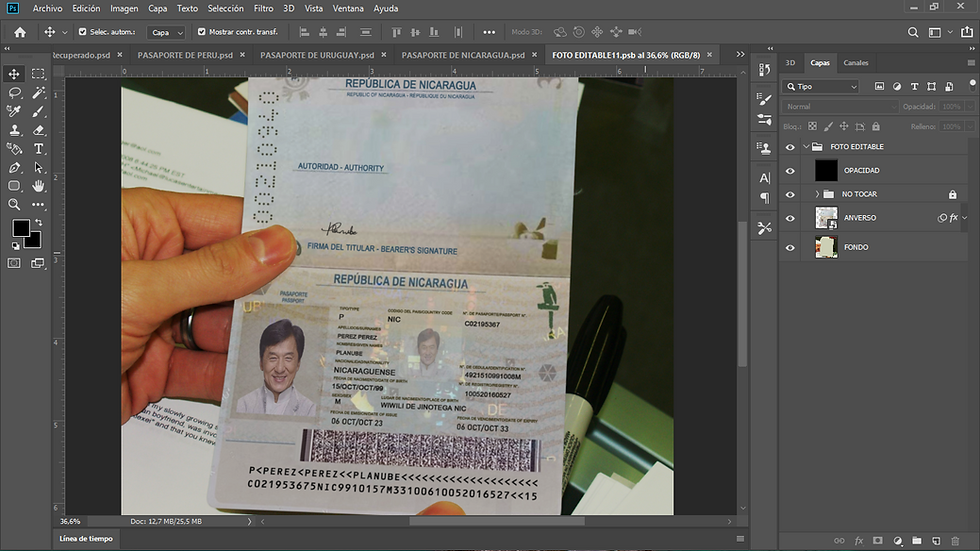Open the Tipo layer filter dropdown

[821, 86]
